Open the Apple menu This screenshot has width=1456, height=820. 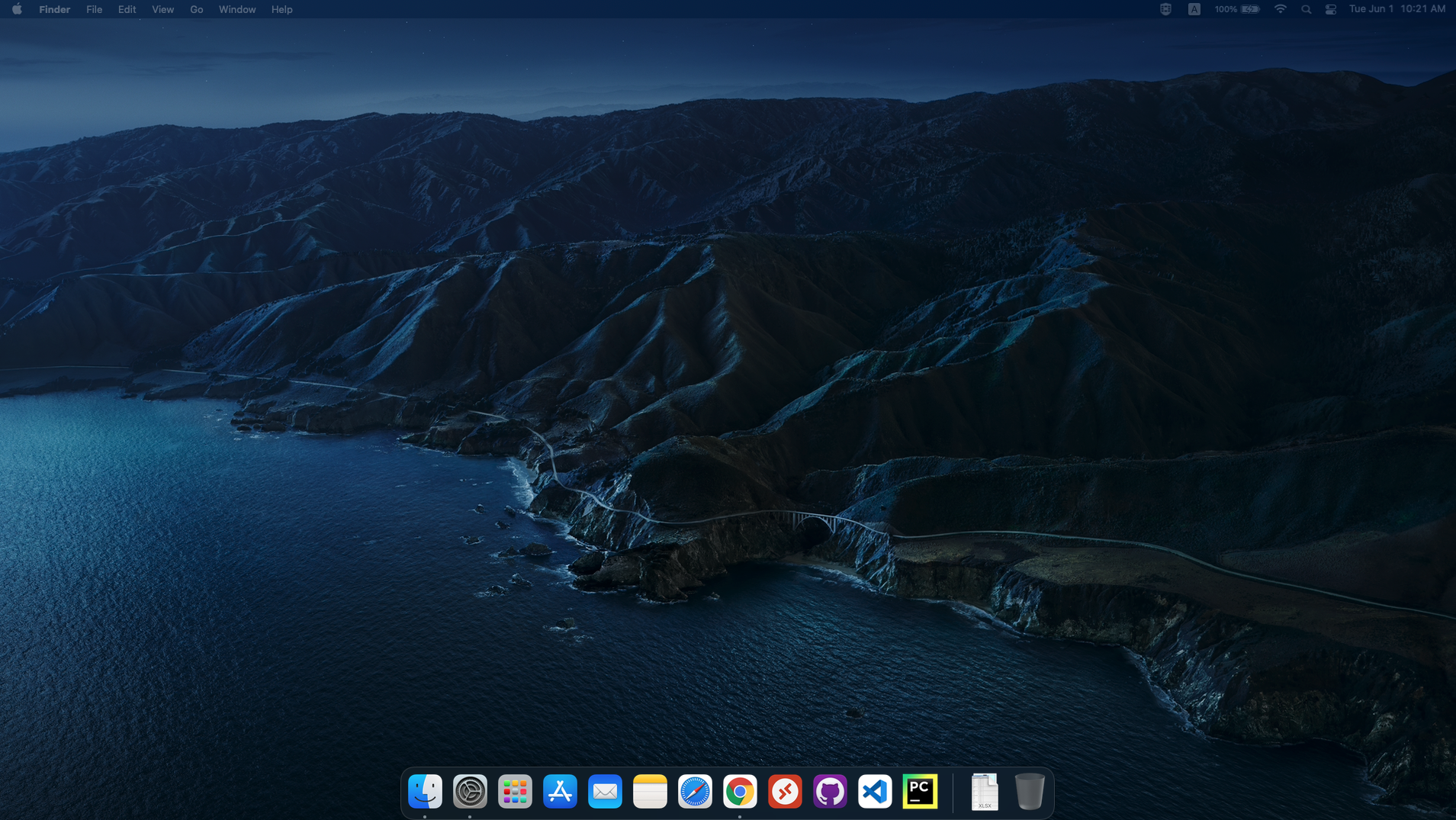point(17,9)
